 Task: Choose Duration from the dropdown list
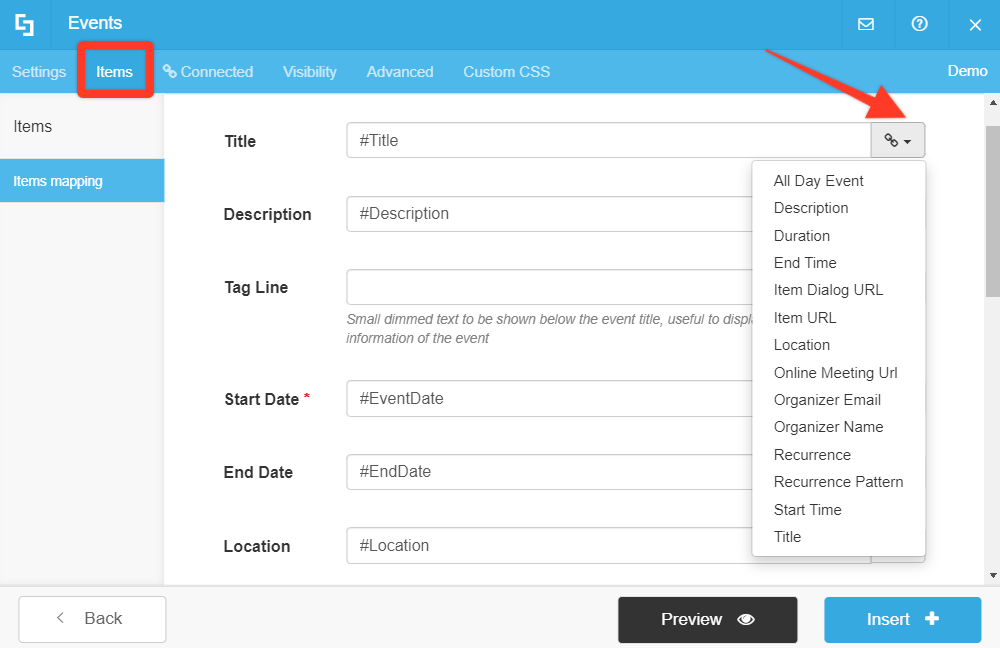pos(802,236)
